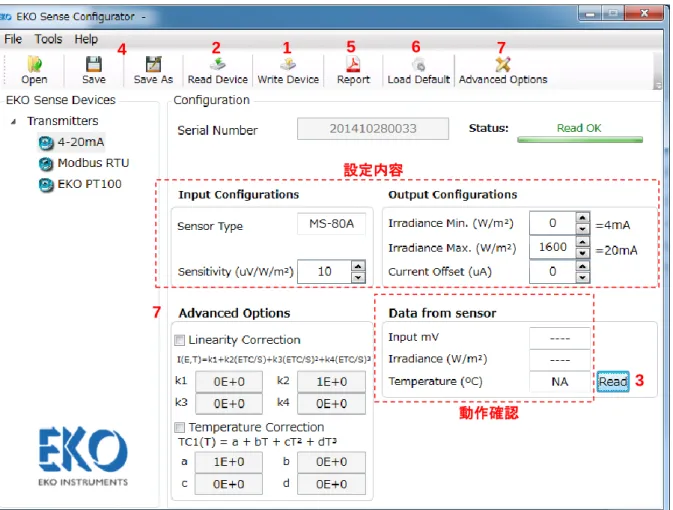
Task: Decrease the Sensitivity value with down arrow
Action: coord(358,277)
